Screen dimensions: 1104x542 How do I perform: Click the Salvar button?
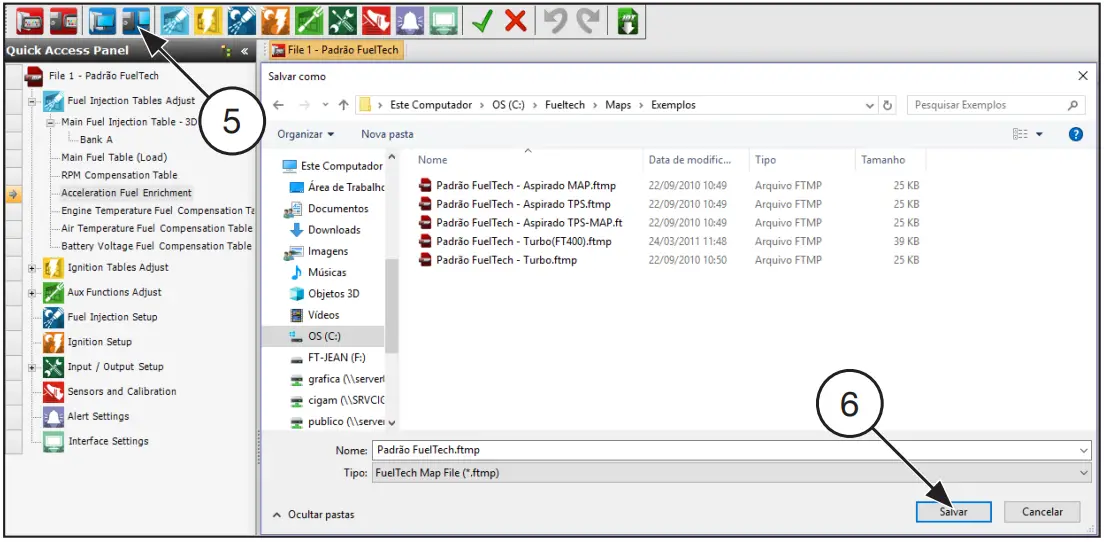coord(953,512)
